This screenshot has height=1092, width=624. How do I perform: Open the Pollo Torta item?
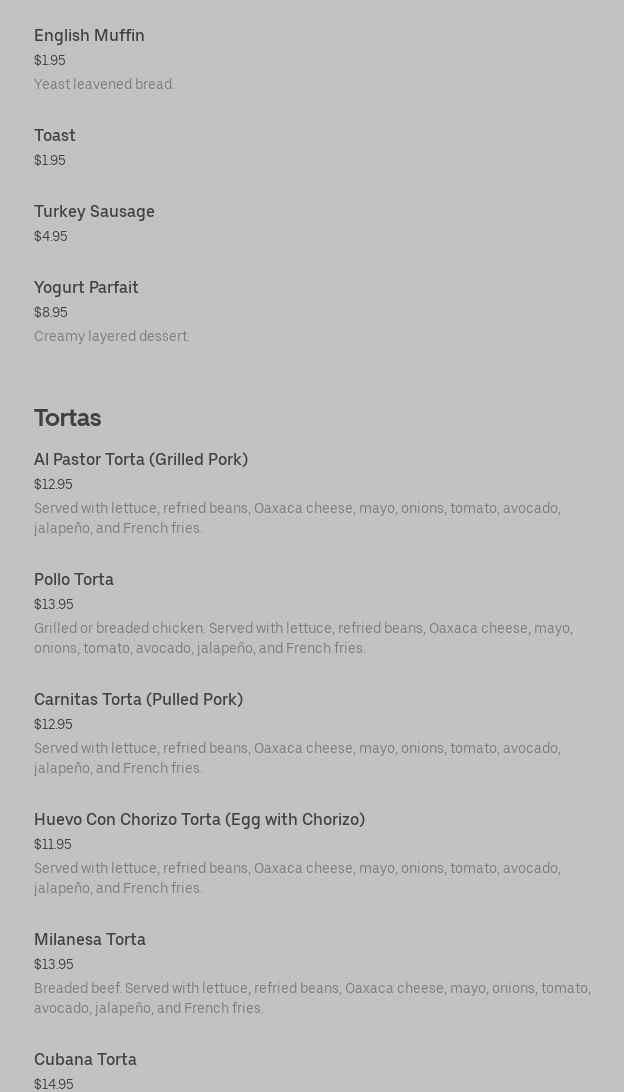74,579
